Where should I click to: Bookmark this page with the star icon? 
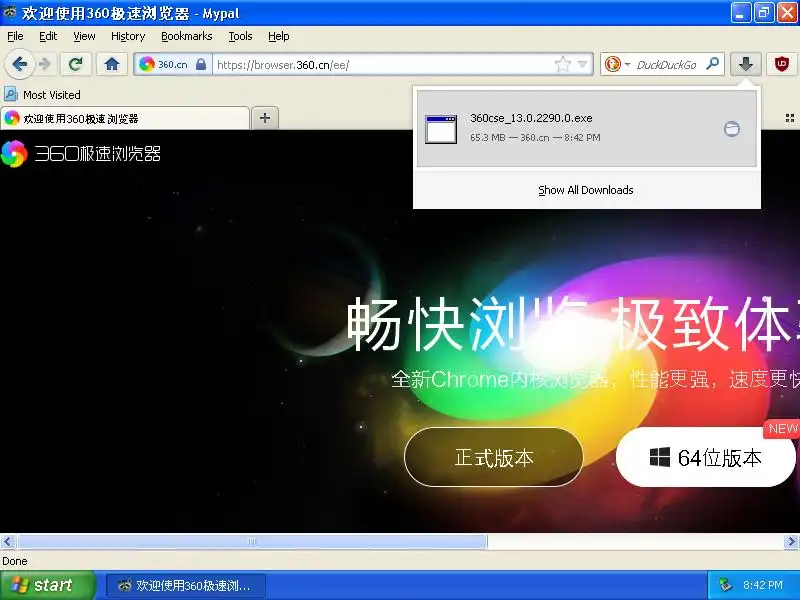coord(562,64)
